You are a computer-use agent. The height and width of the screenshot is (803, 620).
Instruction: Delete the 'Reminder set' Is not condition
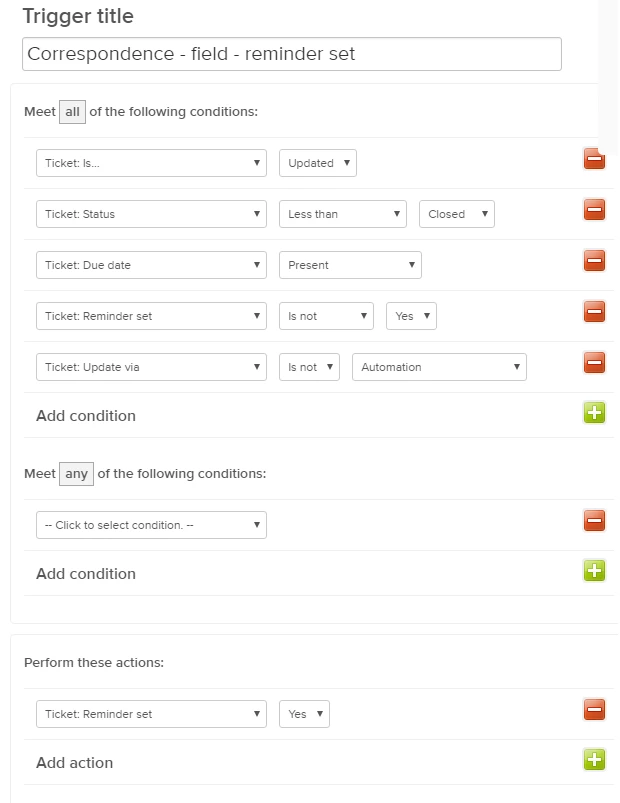594,312
